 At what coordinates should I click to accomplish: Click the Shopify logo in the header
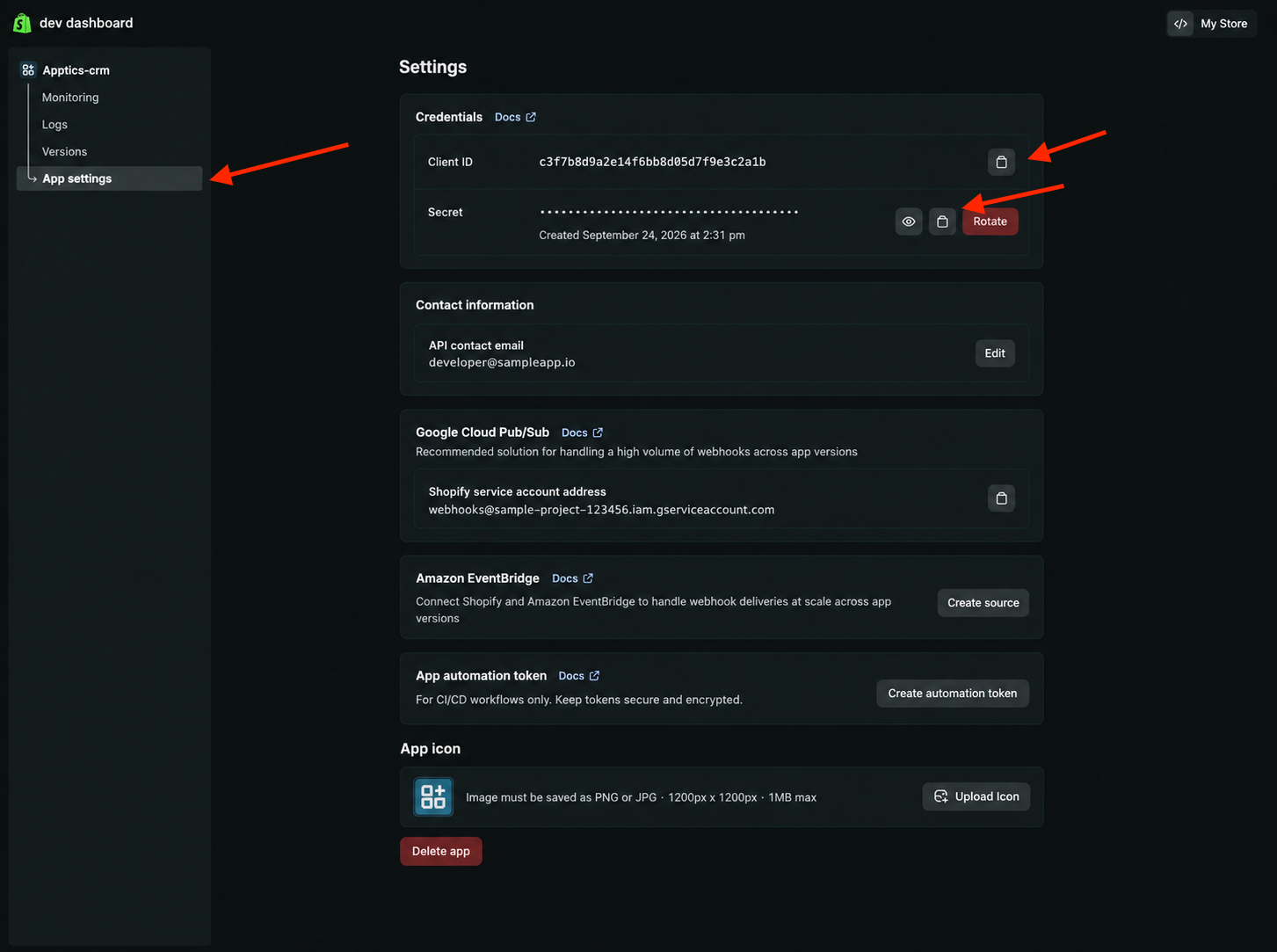coord(22,23)
